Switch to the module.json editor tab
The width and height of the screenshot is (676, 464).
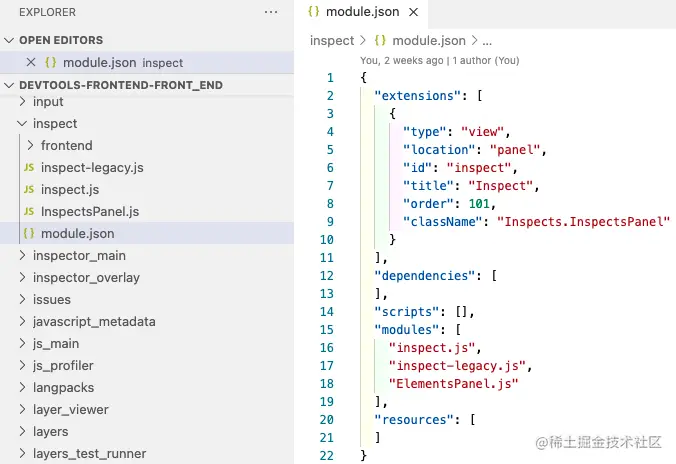click(x=363, y=12)
